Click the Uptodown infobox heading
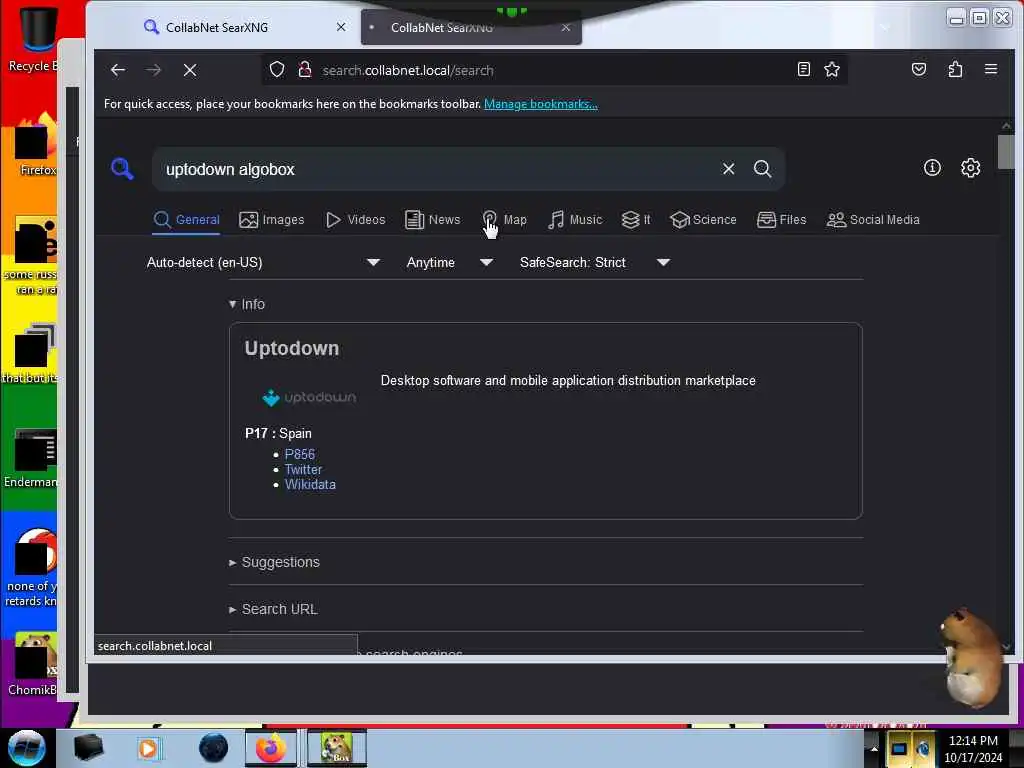This screenshot has width=1024, height=768. click(x=292, y=348)
